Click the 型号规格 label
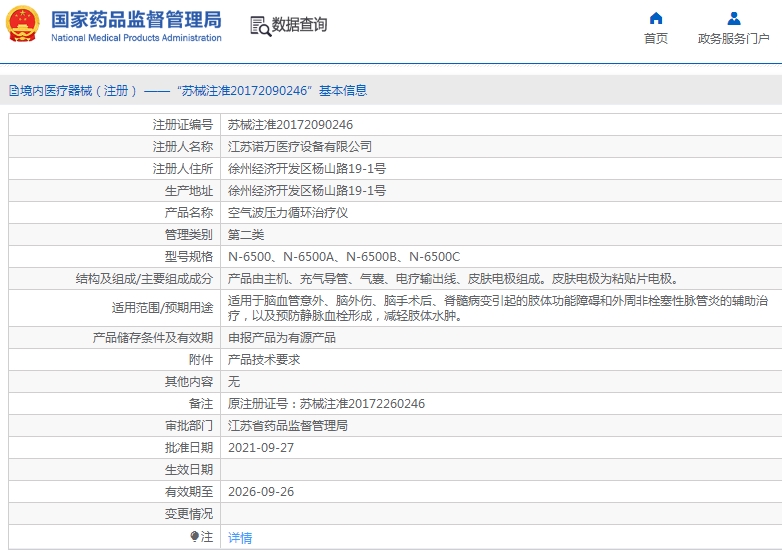 coord(189,256)
